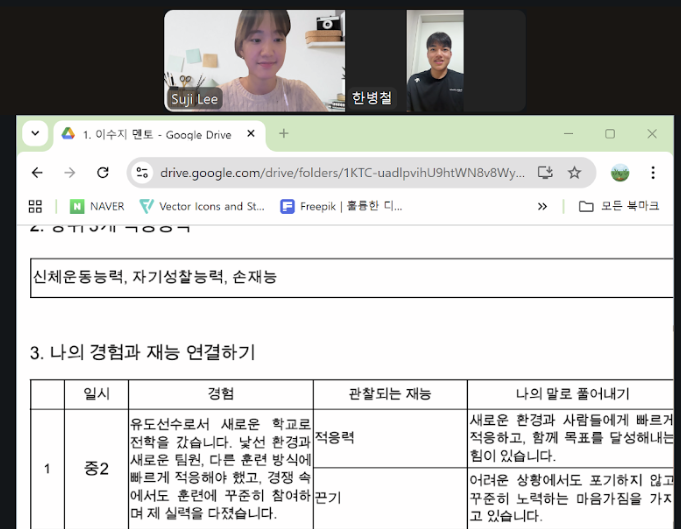
Task: Open the NAVER bookmark
Action: tap(97, 206)
